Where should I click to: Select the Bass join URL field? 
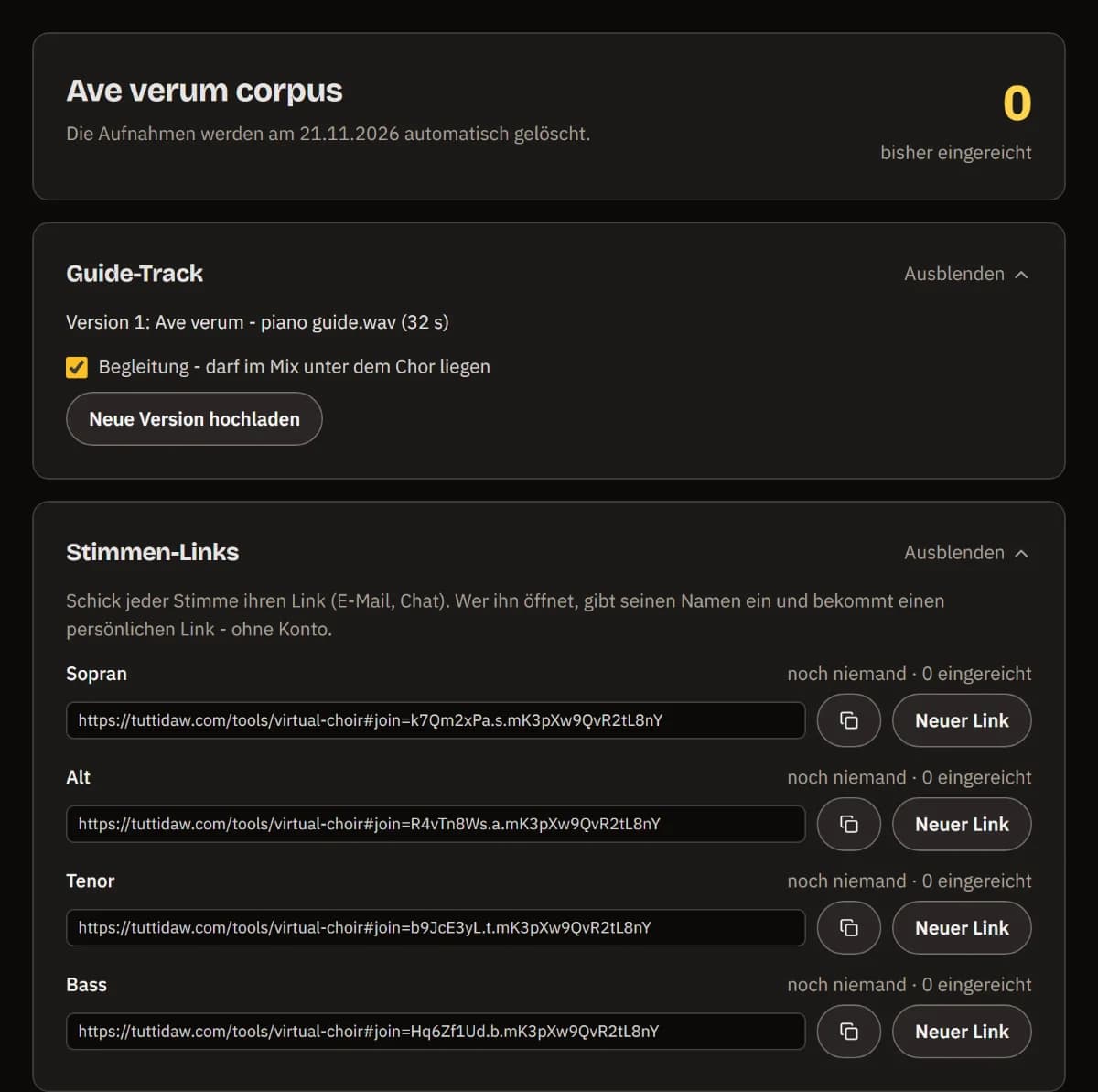coord(436,1032)
